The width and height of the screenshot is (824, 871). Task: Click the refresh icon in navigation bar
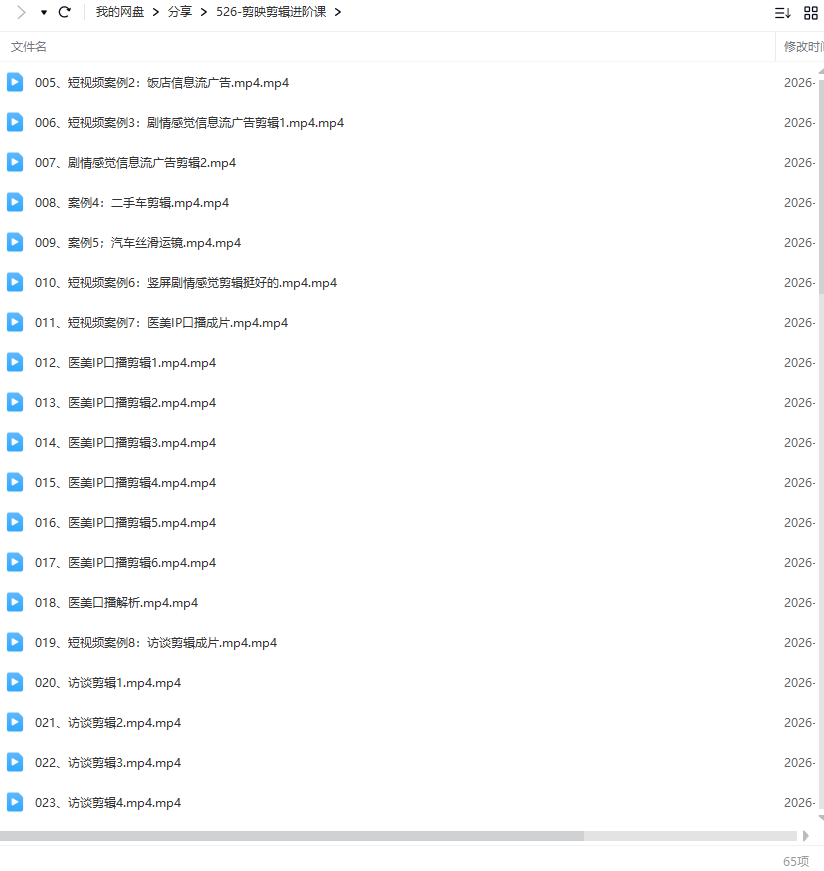(x=65, y=12)
